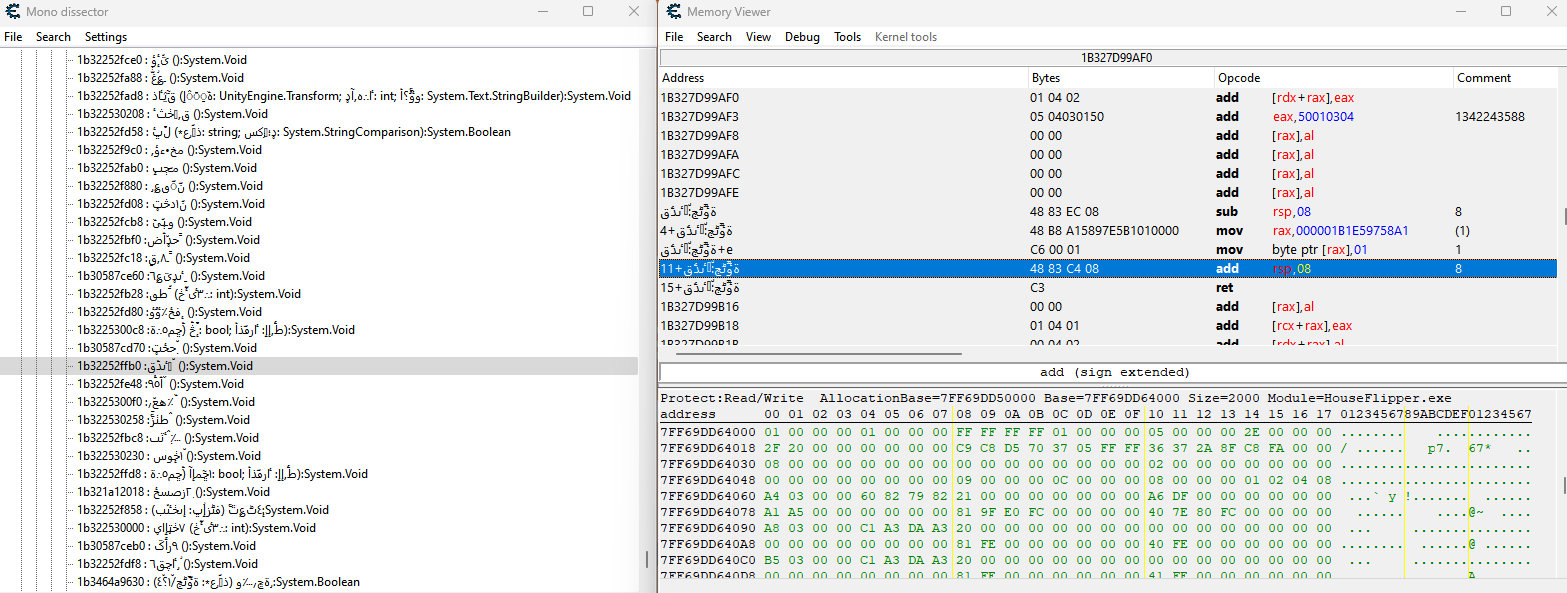Click the Opcode column header
1567x593 pixels.
click(x=1238, y=78)
